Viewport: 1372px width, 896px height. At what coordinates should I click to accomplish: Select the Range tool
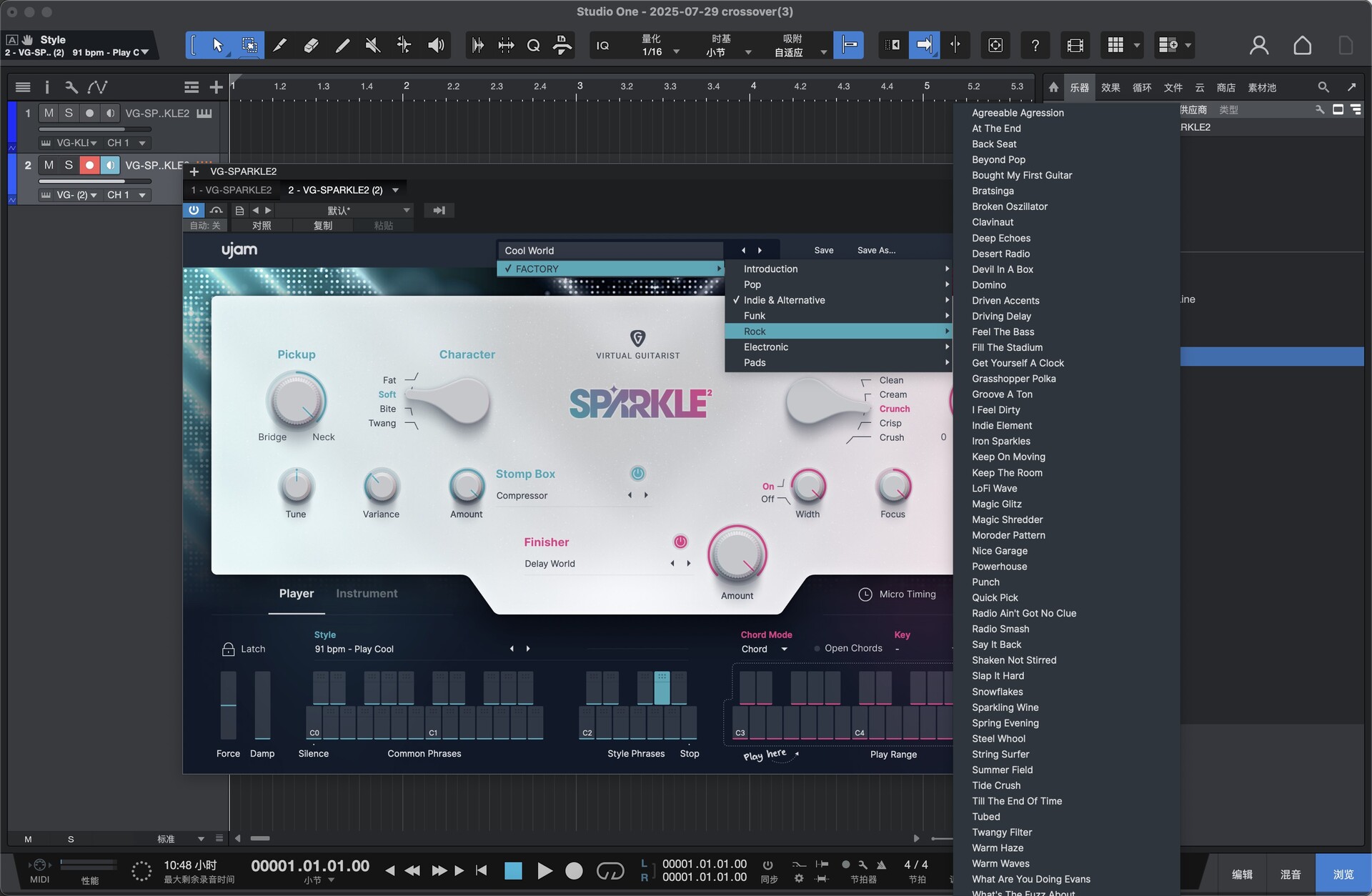tap(249, 46)
